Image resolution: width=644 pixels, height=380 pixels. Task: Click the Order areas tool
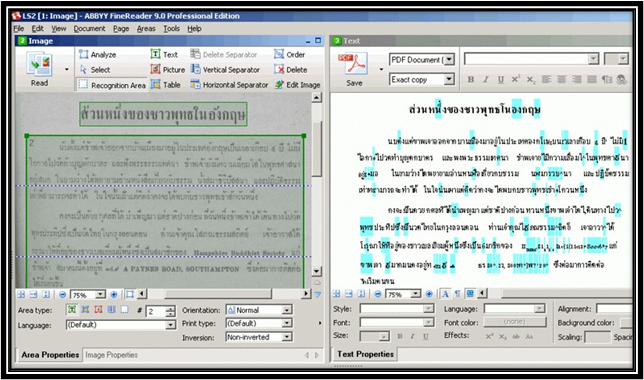(290, 54)
